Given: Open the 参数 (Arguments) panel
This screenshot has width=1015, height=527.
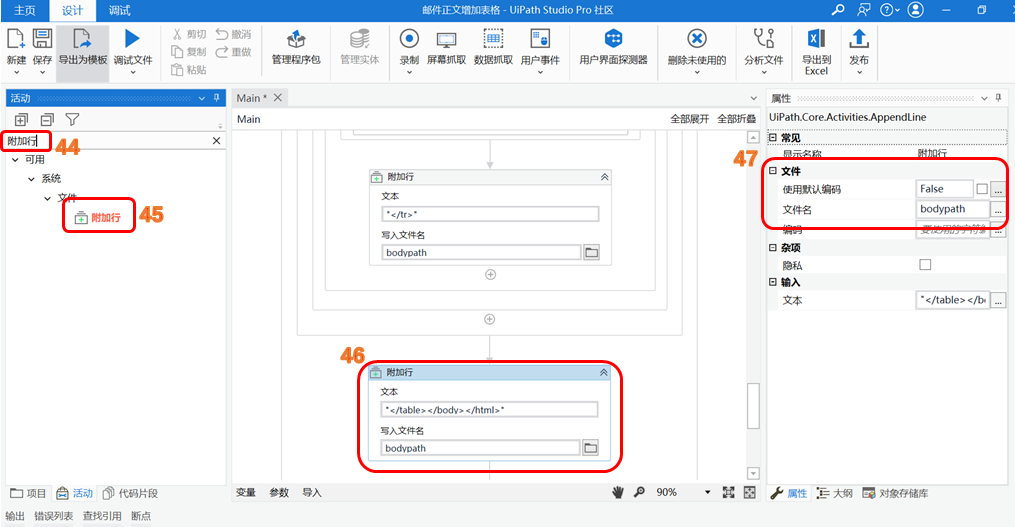Looking at the screenshot, I should pyautogui.click(x=279, y=493).
